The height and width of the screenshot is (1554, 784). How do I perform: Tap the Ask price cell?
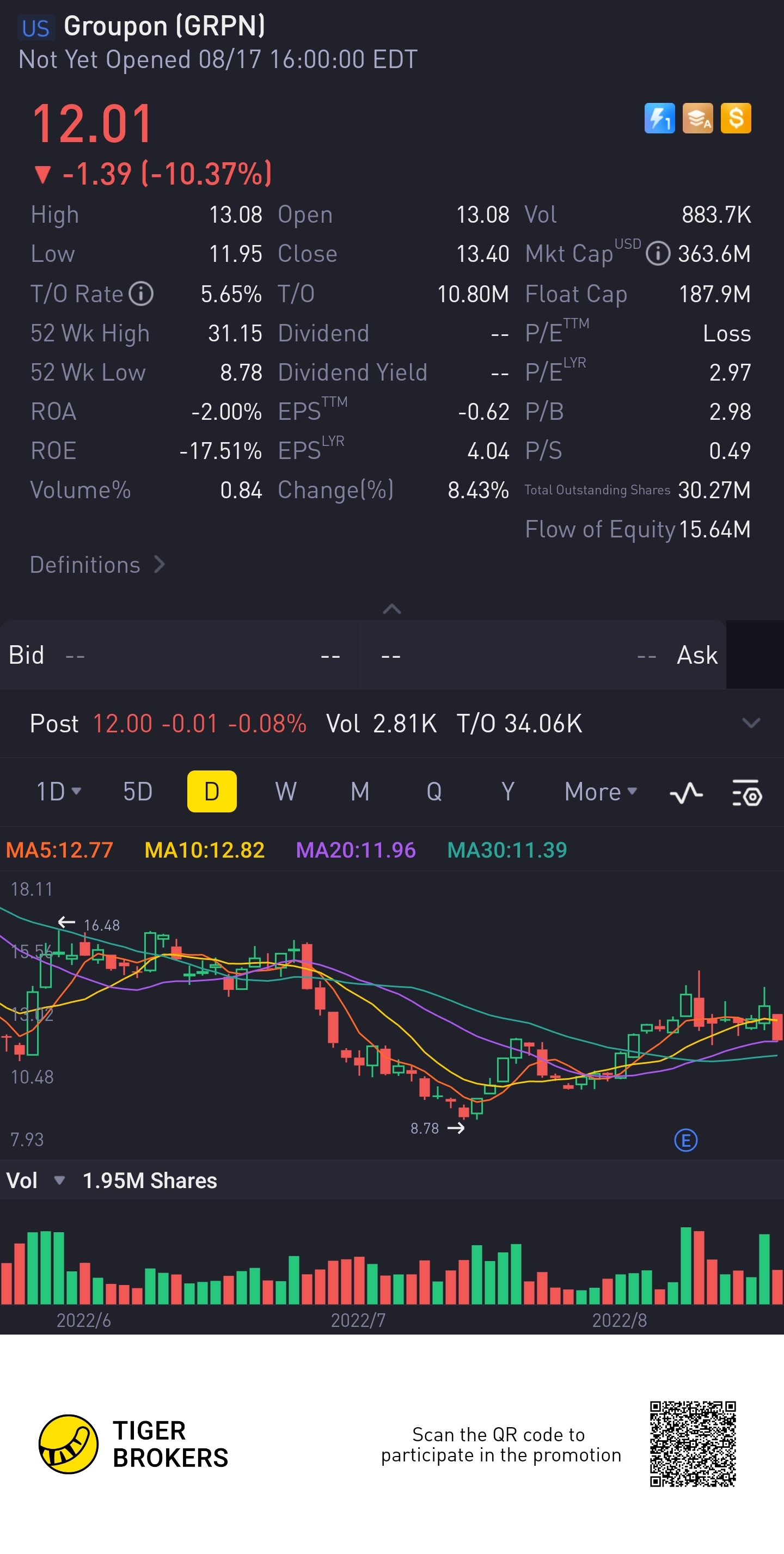pos(543,655)
